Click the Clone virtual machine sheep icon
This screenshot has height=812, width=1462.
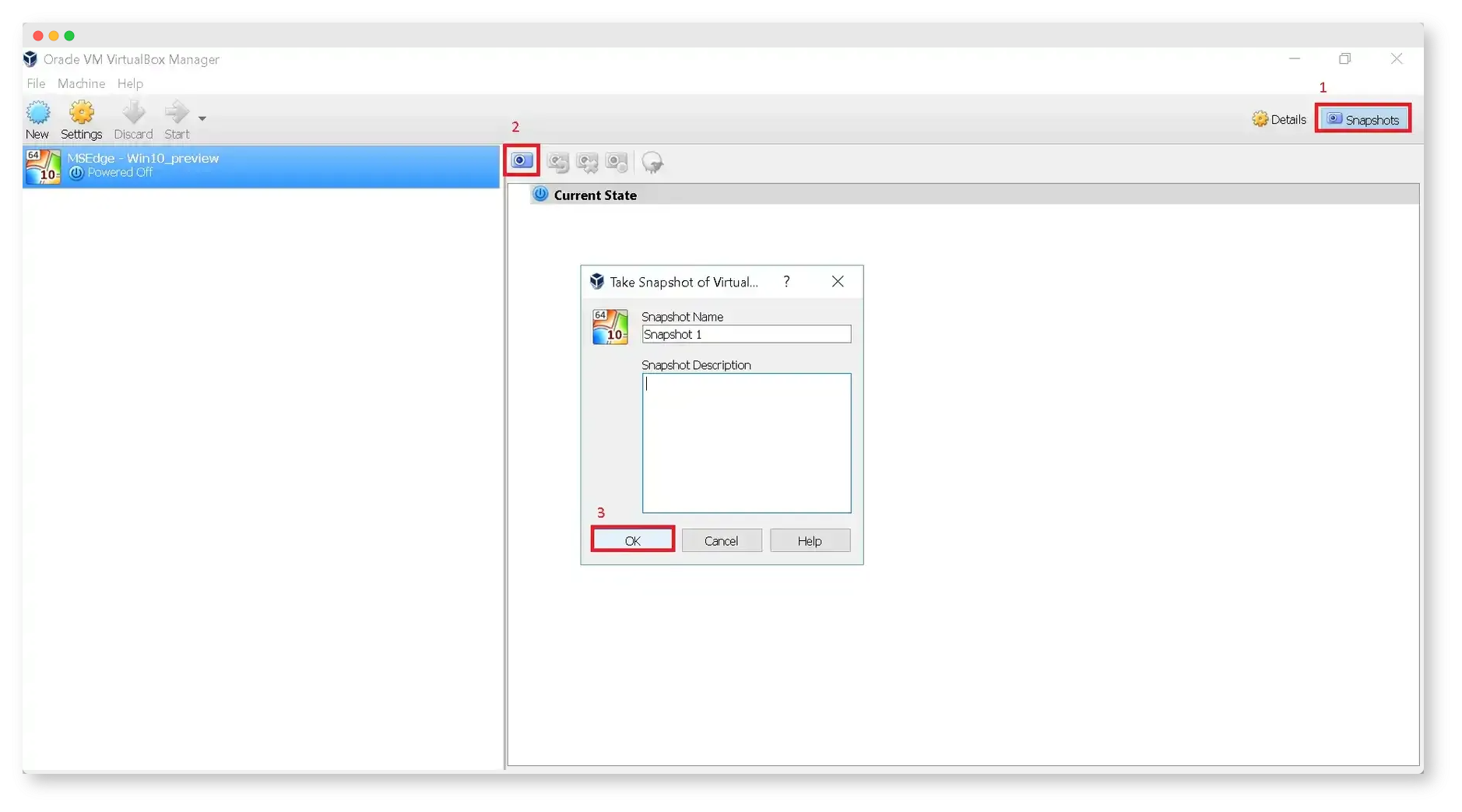pyautogui.click(x=652, y=162)
